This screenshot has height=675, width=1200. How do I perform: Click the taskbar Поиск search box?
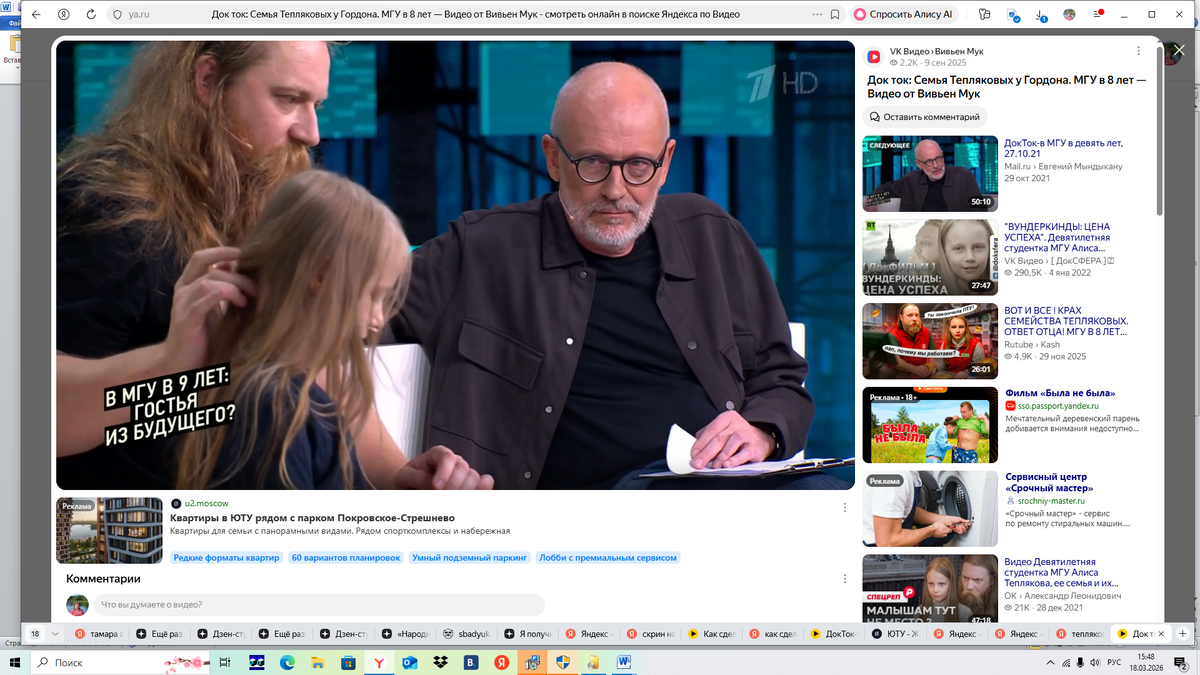point(119,662)
